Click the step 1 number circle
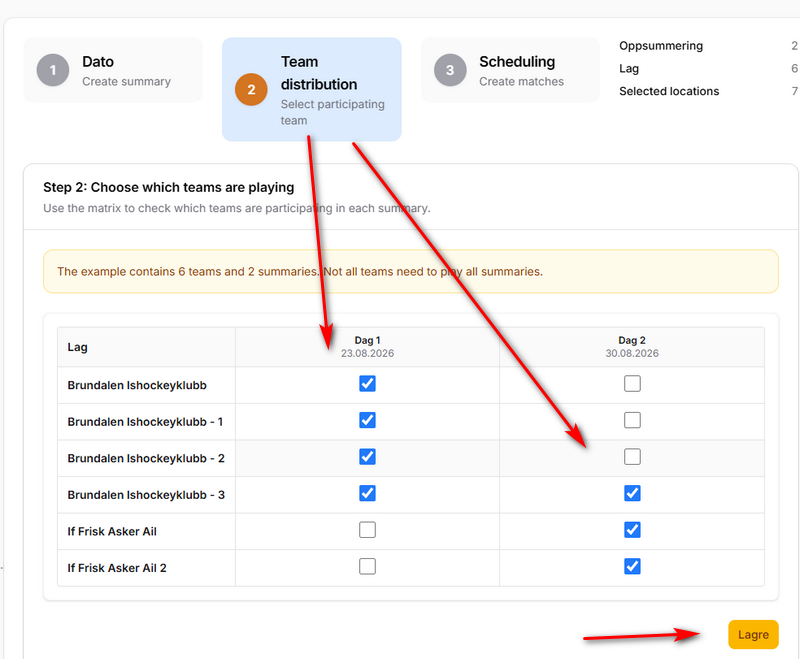800x659 pixels. 53,70
